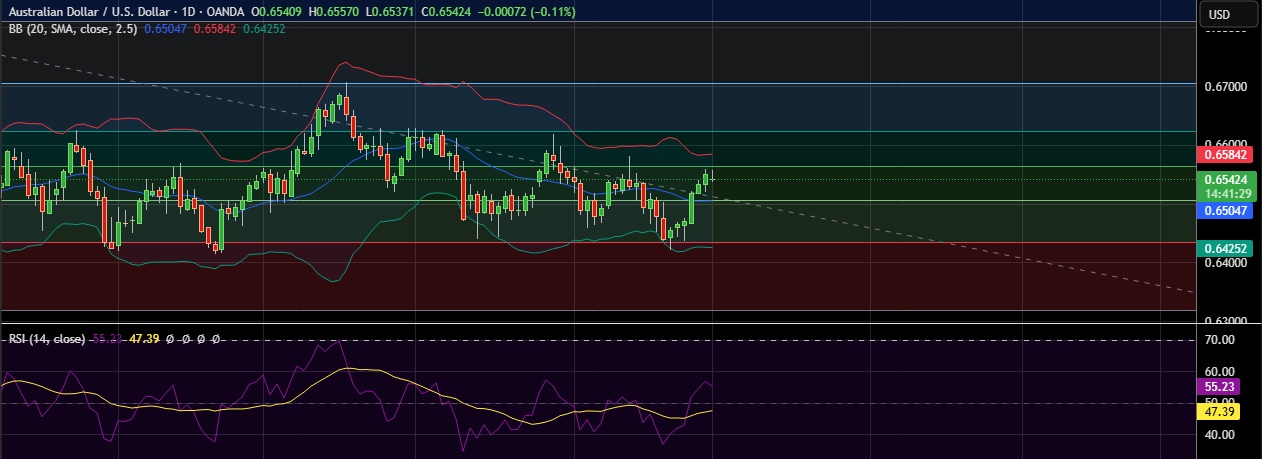Viewport: 1262px width, 459px height.
Task: Click the 0.63000 price scale tick
Action: (1225, 320)
